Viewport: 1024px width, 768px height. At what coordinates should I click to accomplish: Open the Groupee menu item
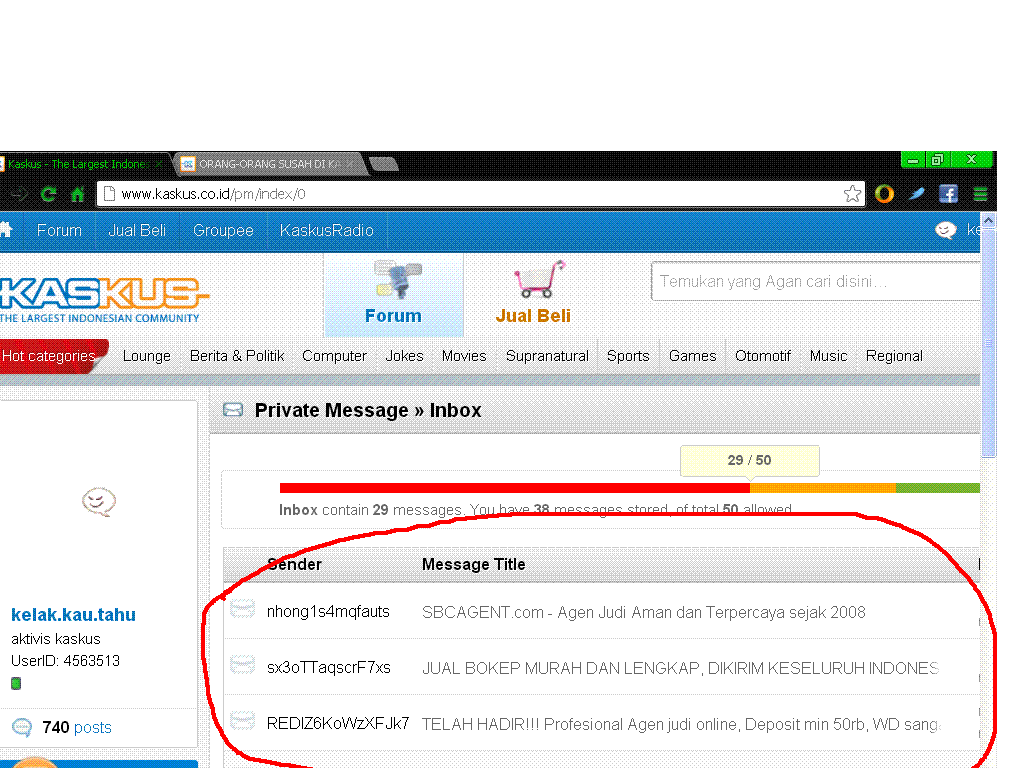tap(222, 230)
